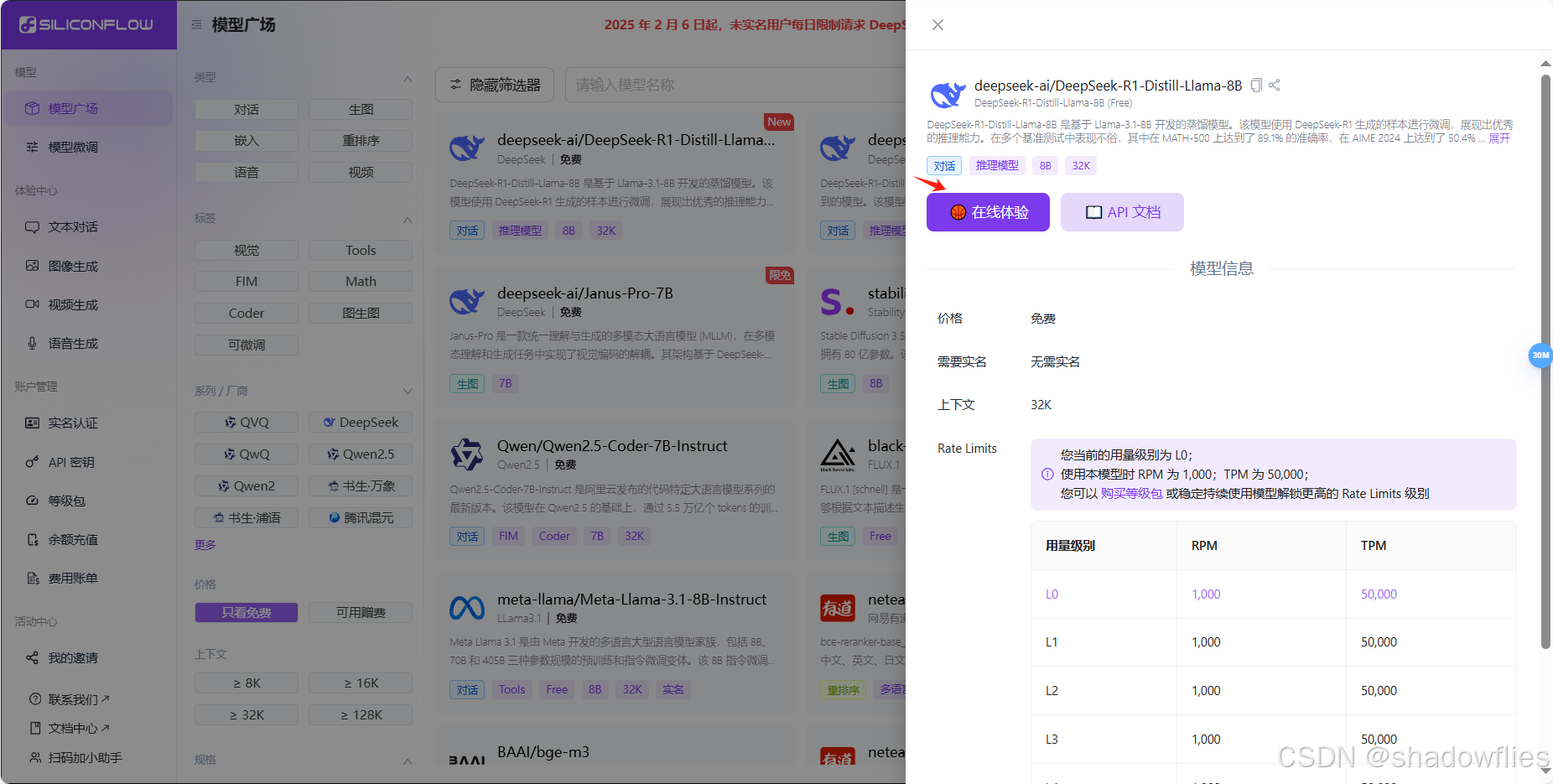Toggle the 嵌入 type filter

coord(247,141)
